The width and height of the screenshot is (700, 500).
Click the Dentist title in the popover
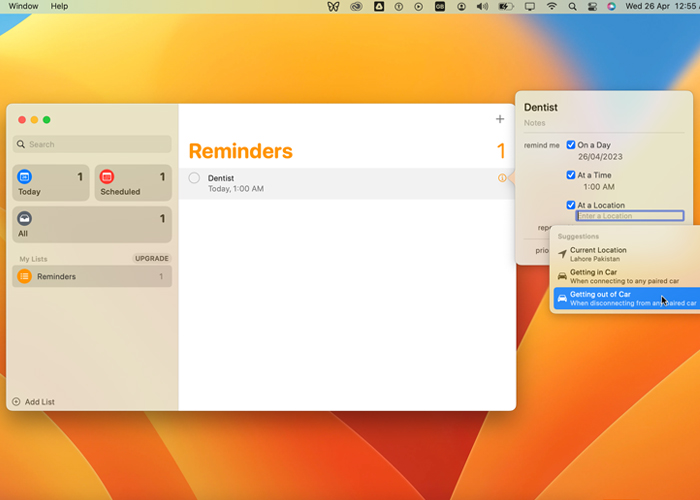point(541,108)
